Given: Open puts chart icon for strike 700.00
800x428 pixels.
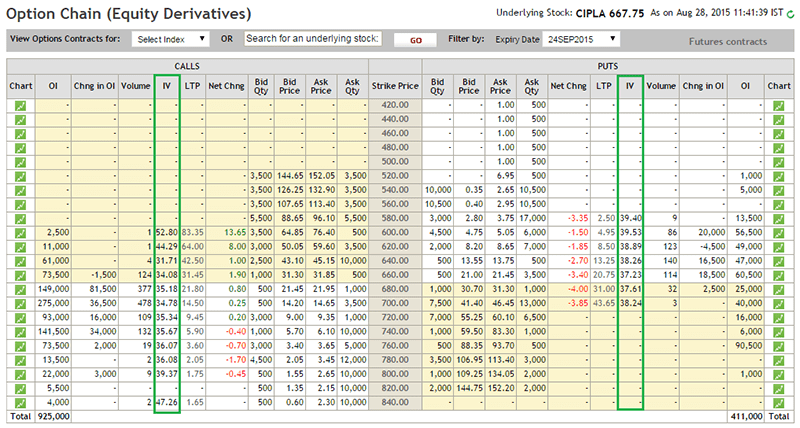Looking at the screenshot, I should (x=779, y=304).
